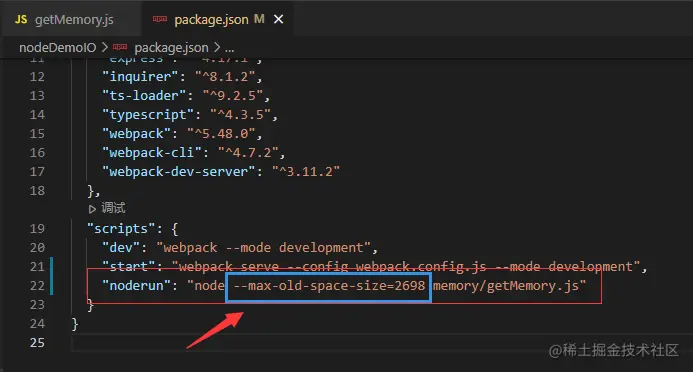The height and width of the screenshot is (372, 693).
Task: Switch to the getMemory.js tab
Action: pos(71,19)
